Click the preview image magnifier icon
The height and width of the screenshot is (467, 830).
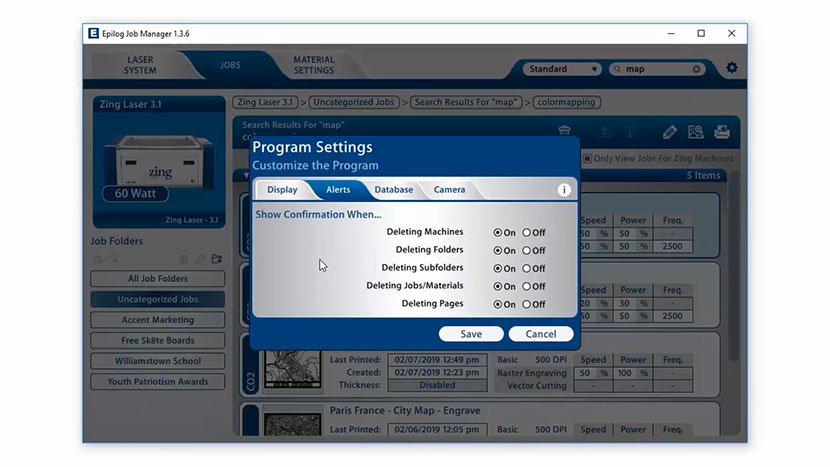click(696, 132)
